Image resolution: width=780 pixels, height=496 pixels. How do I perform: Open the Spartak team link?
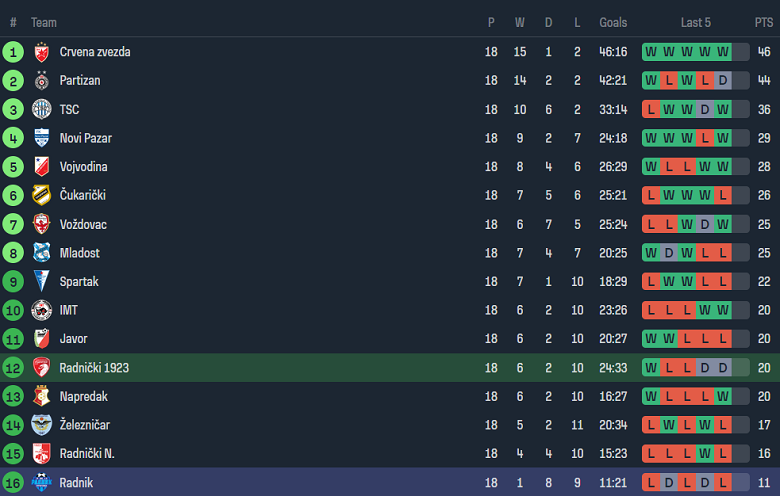click(x=79, y=282)
